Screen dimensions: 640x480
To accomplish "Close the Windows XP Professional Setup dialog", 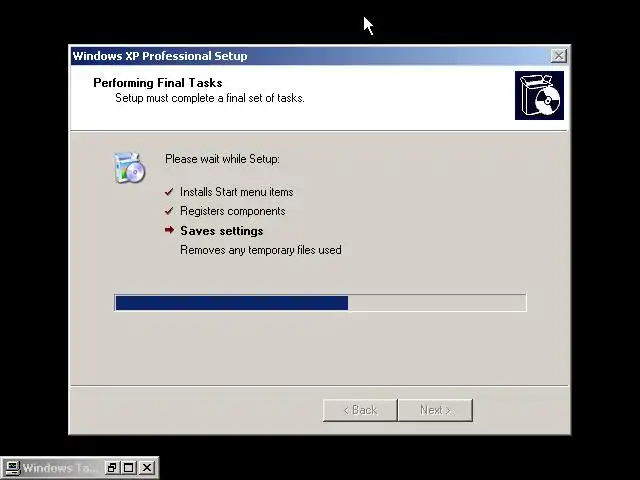I will click(558, 56).
